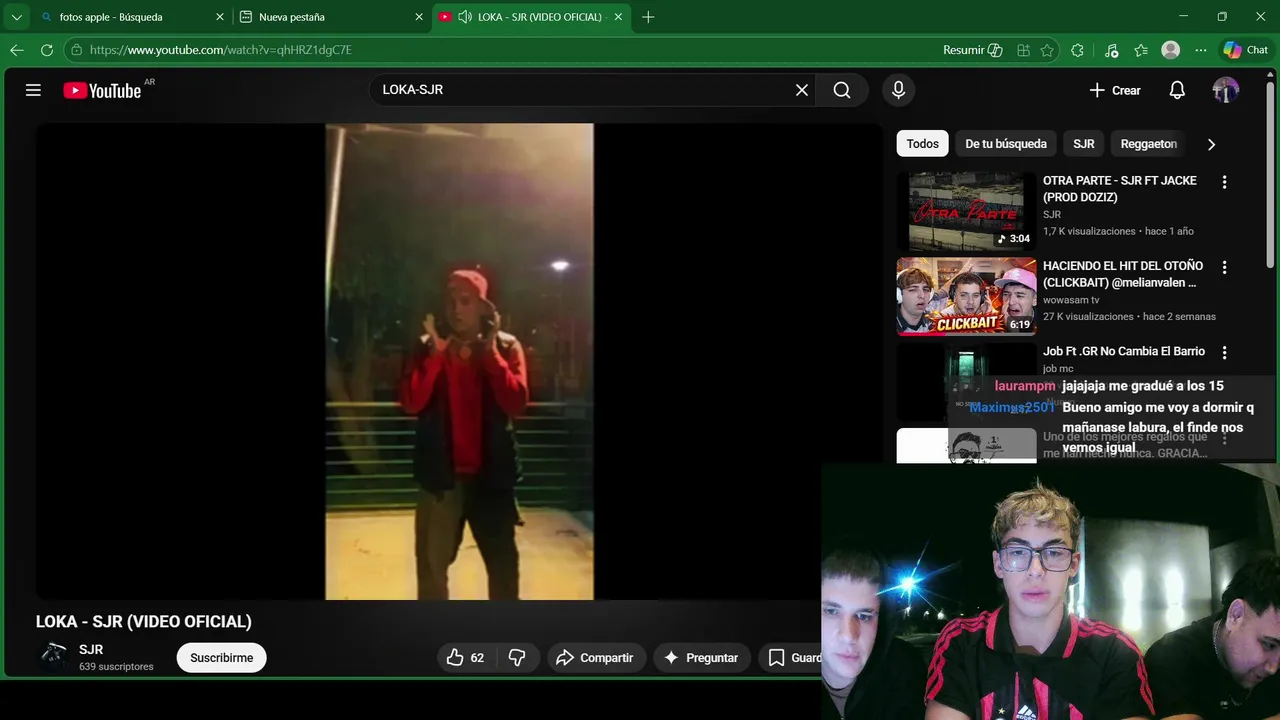This screenshot has height=720, width=1280.
Task: Click the wowasam tv channel name
Action: coord(1071,300)
